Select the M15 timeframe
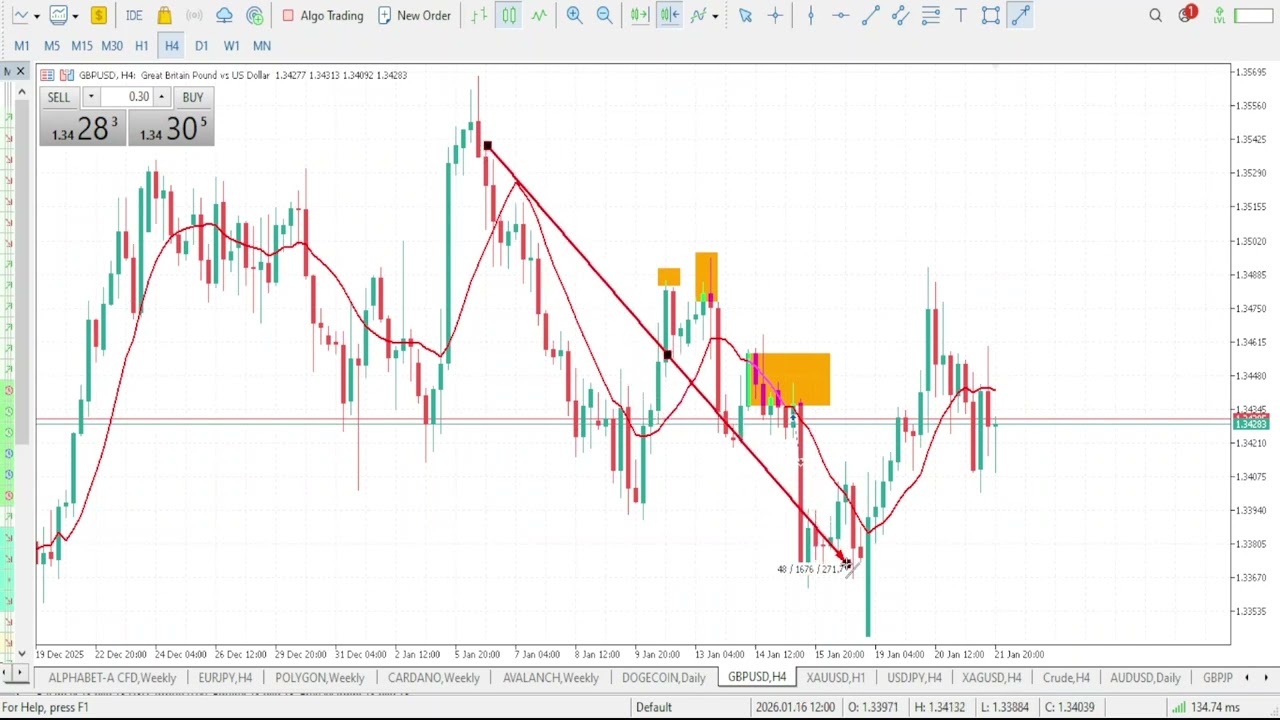1280x720 pixels. click(x=82, y=45)
